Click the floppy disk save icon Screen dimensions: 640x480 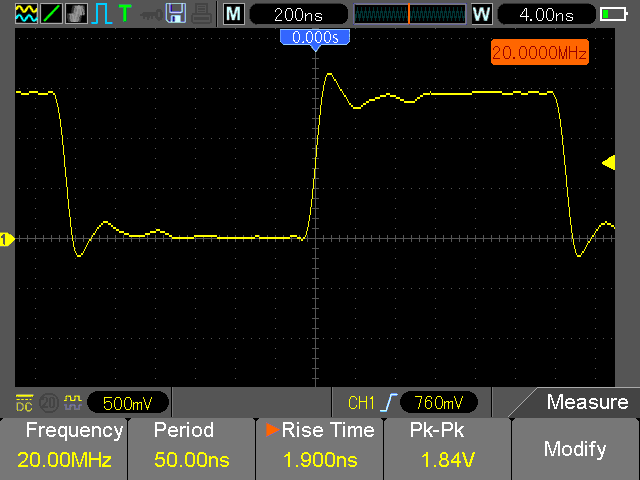(x=176, y=13)
